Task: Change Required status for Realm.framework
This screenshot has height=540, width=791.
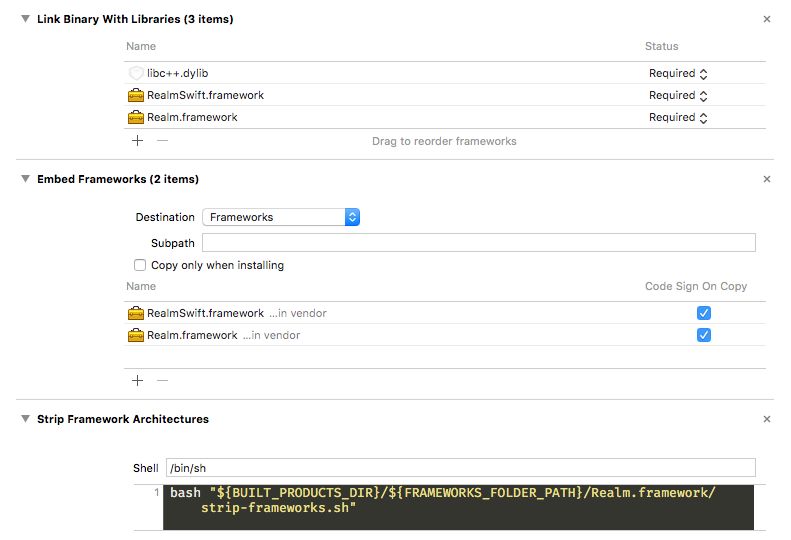Action: [678, 118]
